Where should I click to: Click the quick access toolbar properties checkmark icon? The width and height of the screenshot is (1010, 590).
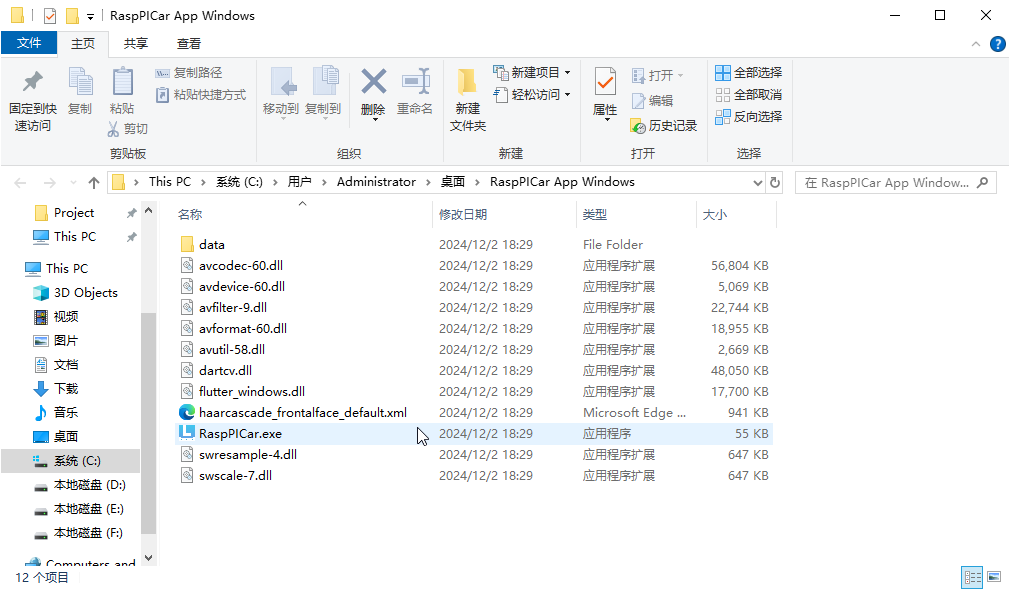click(x=50, y=15)
